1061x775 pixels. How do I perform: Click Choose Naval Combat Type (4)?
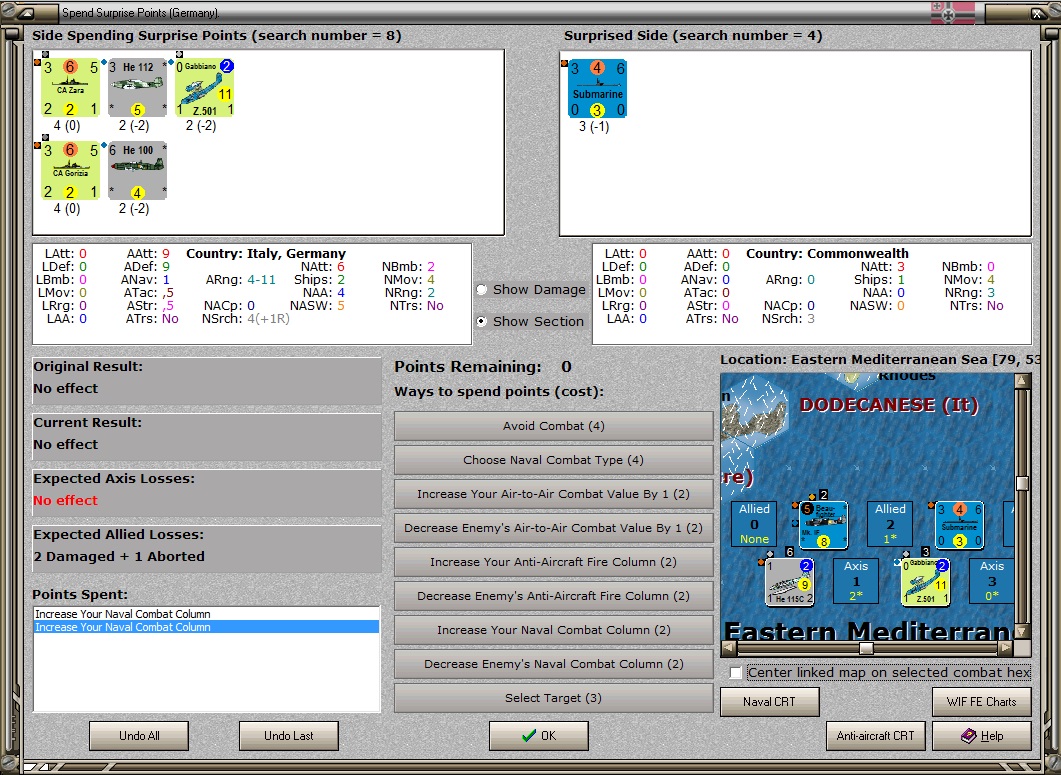554,460
